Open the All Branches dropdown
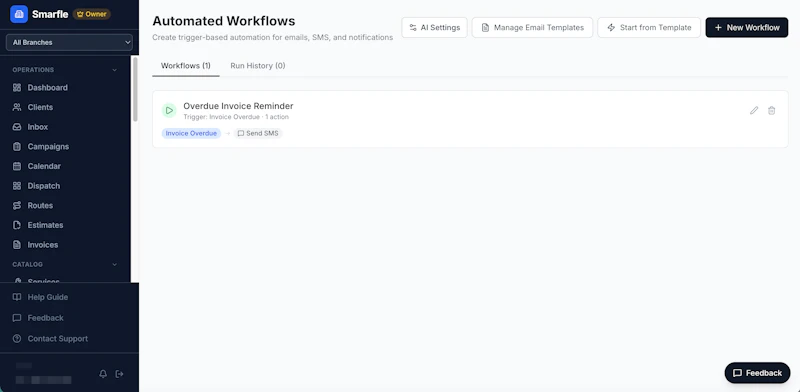Screen dimensions: 800x392 tap(69, 42)
